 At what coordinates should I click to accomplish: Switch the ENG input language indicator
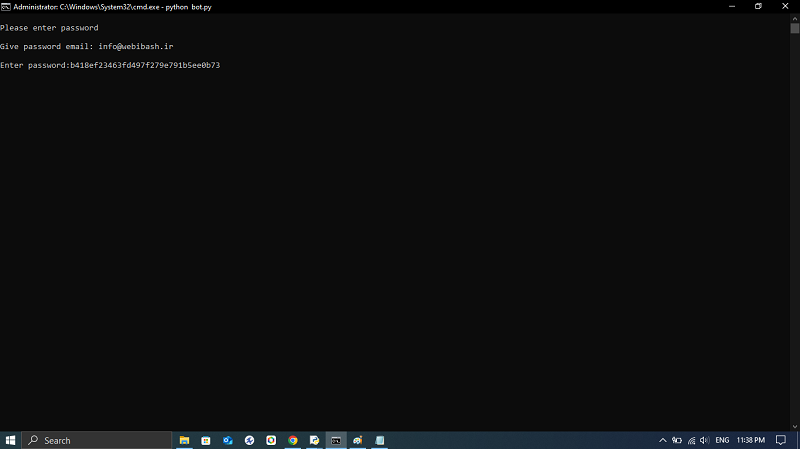(x=722, y=440)
